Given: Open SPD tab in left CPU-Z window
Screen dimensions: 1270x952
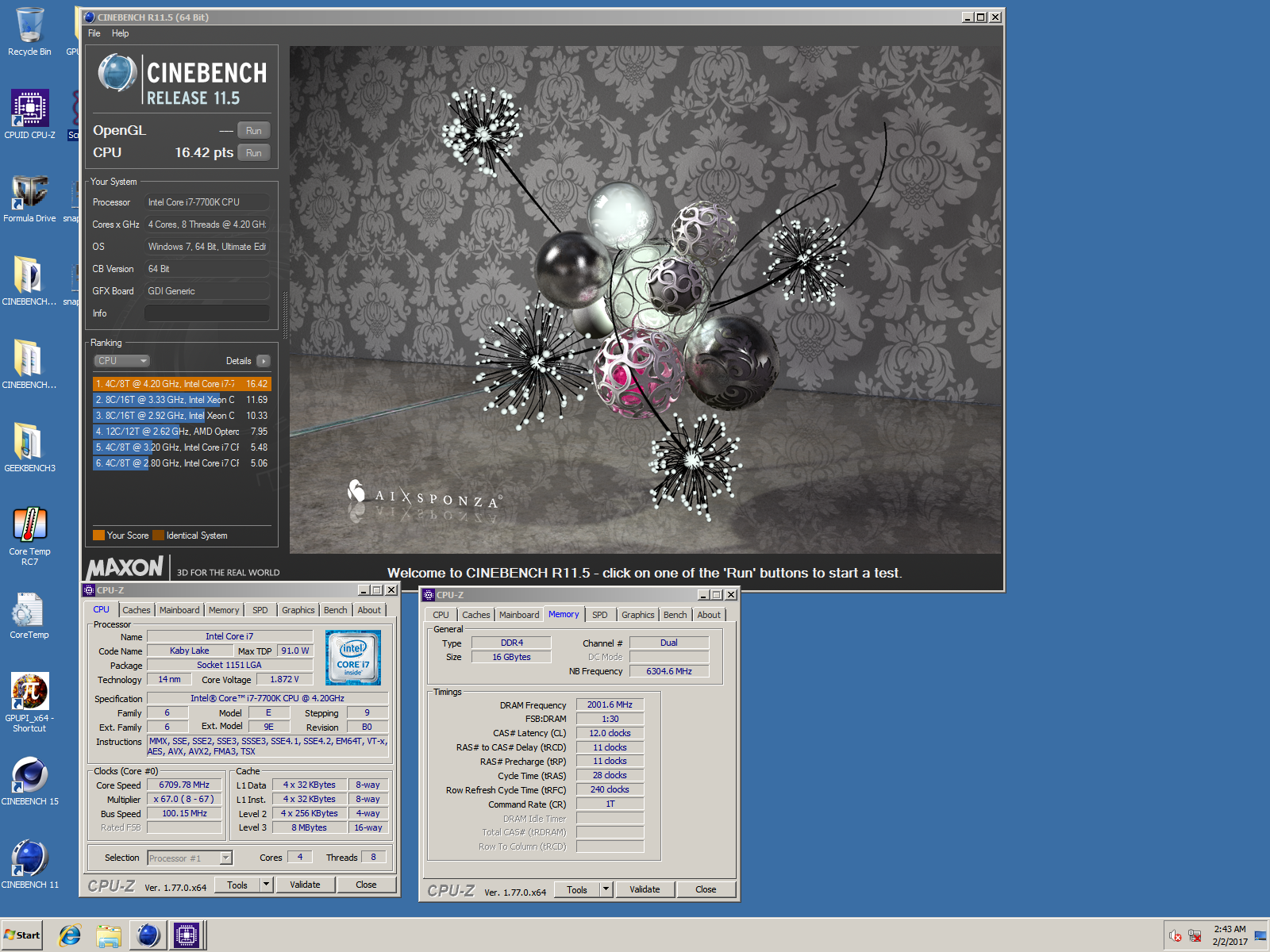Looking at the screenshot, I should pos(260,610).
